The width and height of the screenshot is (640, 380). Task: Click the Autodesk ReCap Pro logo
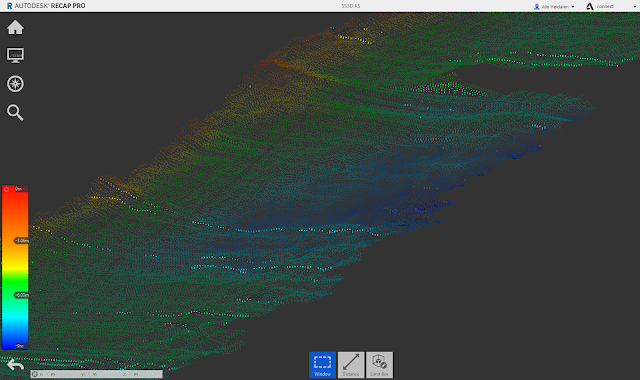[46, 6]
